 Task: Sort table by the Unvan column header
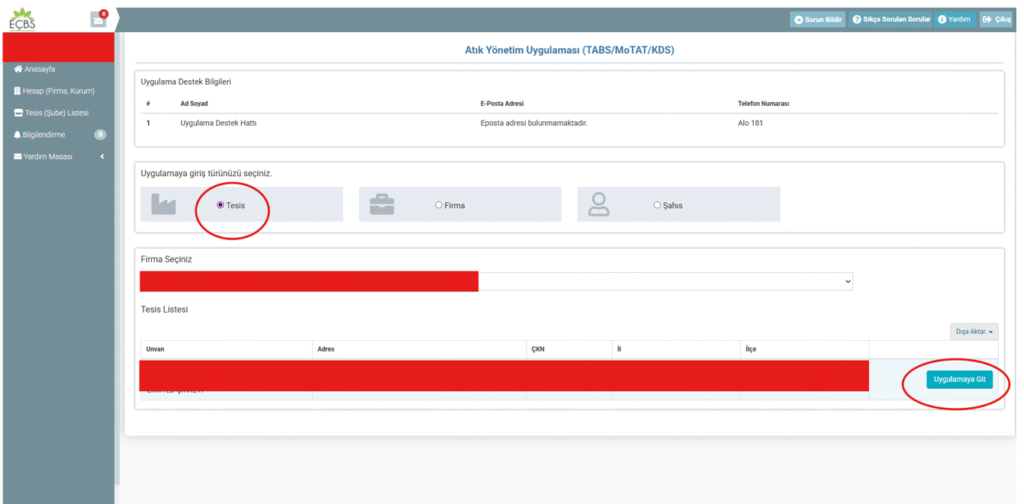pyautogui.click(x=156, y=350)
